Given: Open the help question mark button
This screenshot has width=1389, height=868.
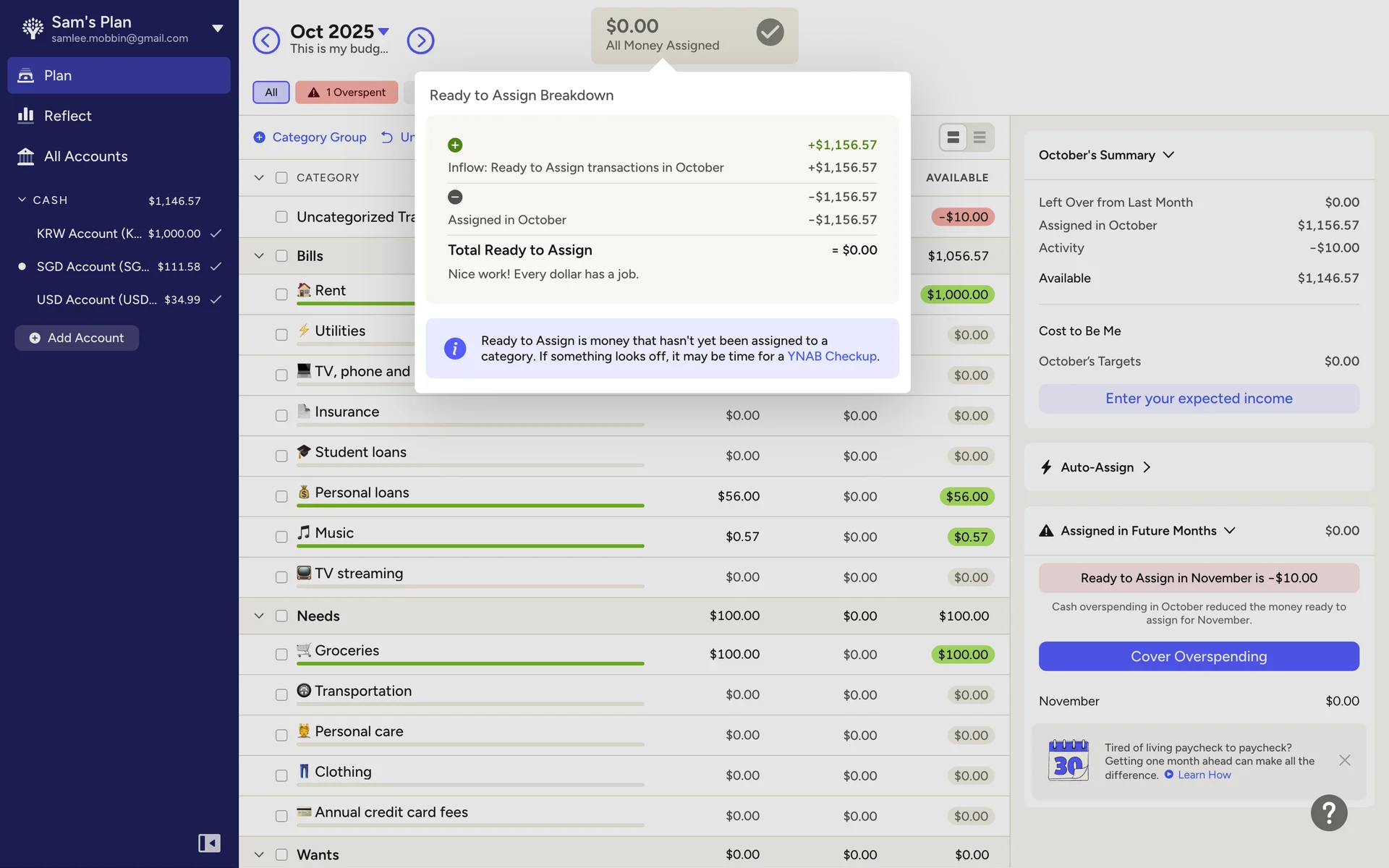Looking at the screenshot, I should click(1328, 813).
